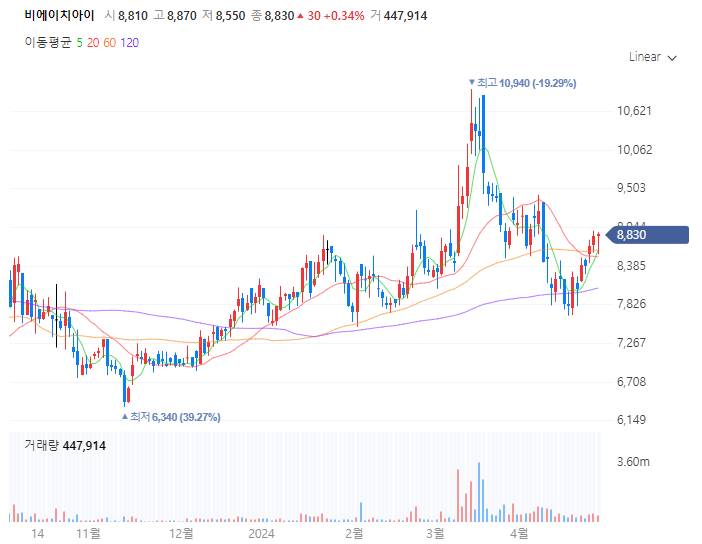Click the tallest blue volume bar in March

click(479, 492)
